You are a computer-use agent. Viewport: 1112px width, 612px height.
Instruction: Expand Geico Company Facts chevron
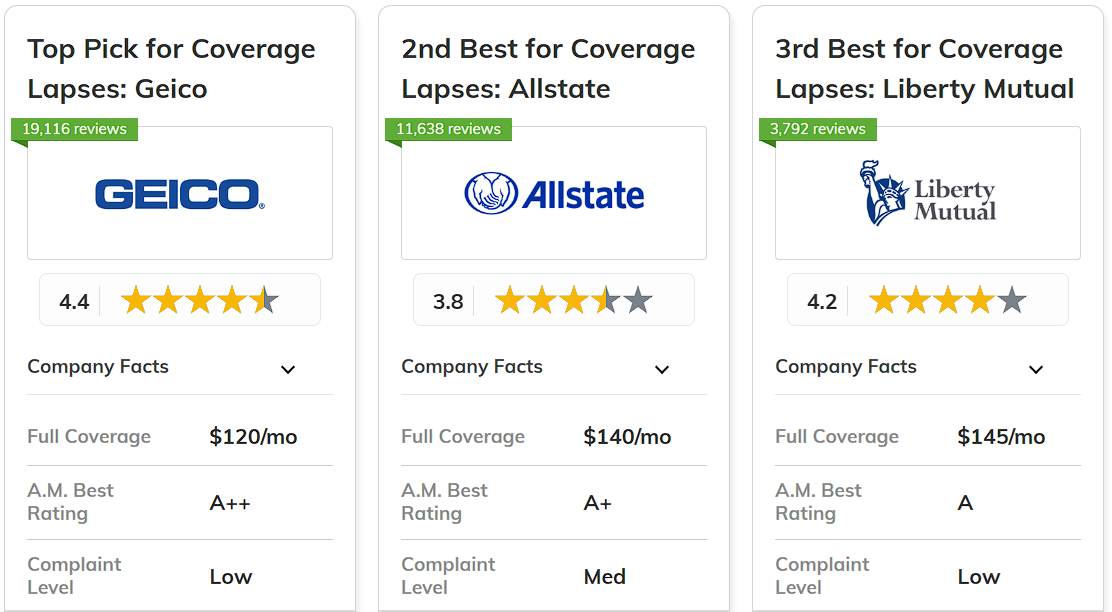[x=288, y=369]
